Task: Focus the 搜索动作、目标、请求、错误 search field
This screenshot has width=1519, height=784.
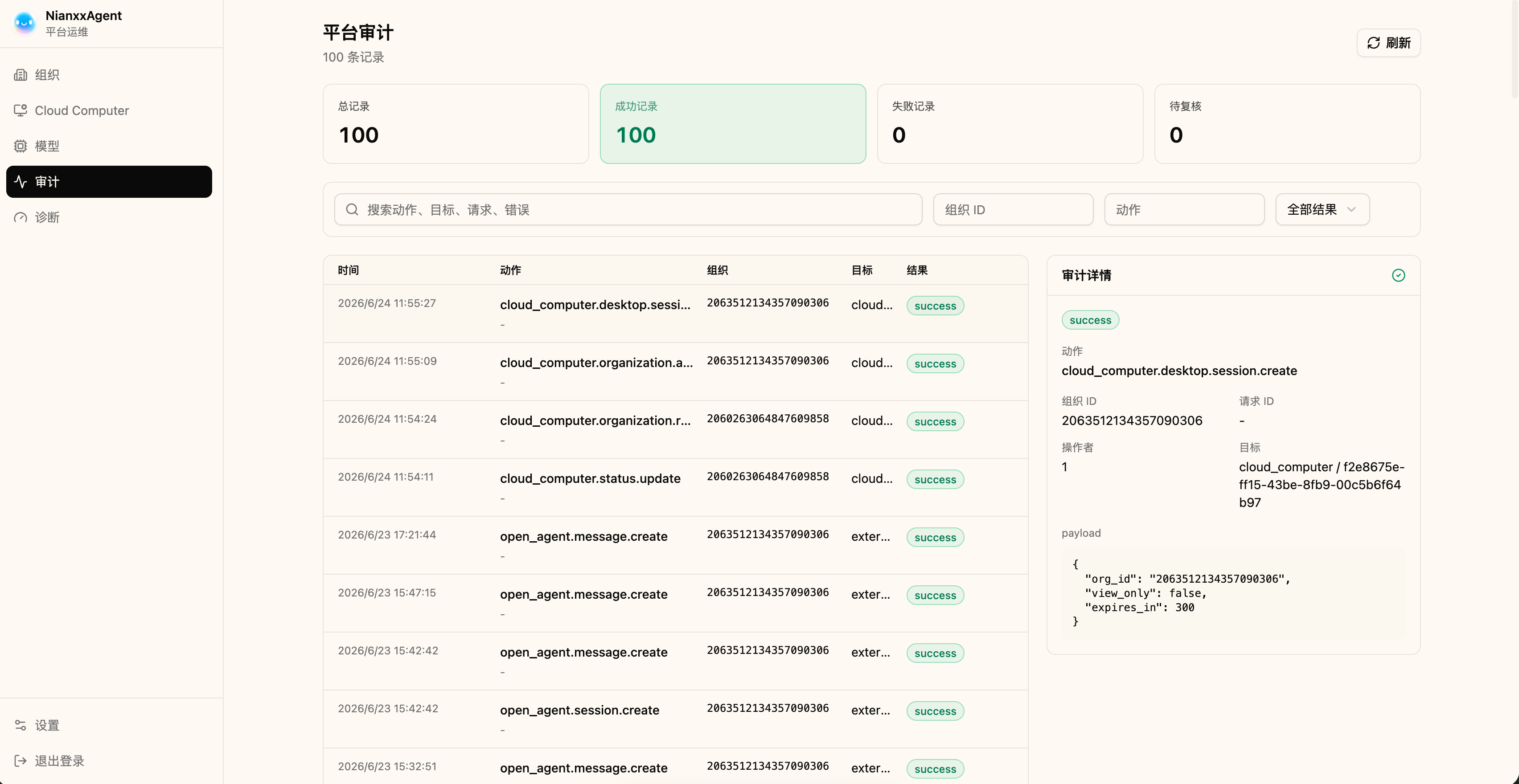Action: click(628, 209)
